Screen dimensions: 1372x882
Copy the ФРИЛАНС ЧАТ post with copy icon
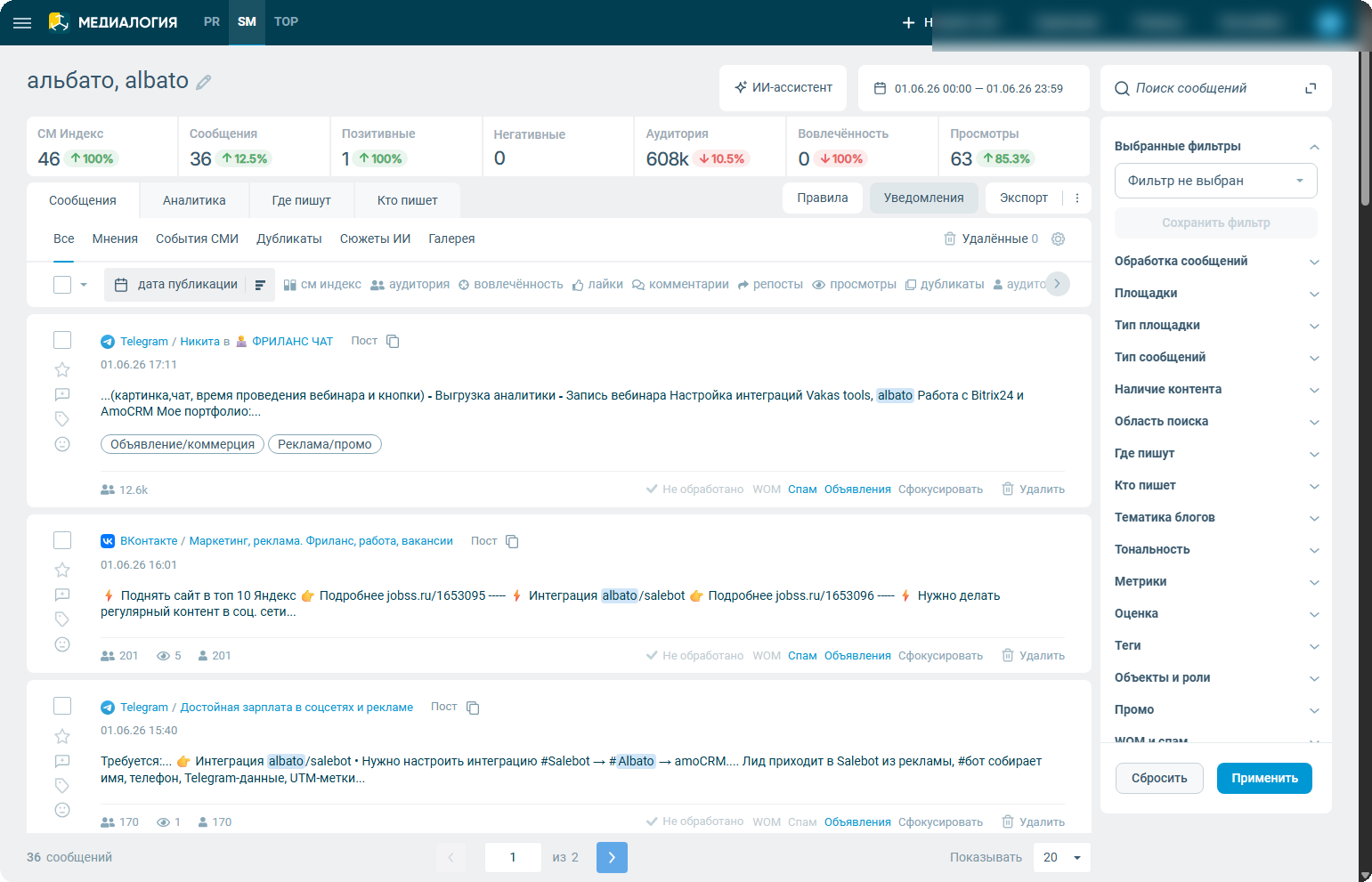click(x=393, y=341)
